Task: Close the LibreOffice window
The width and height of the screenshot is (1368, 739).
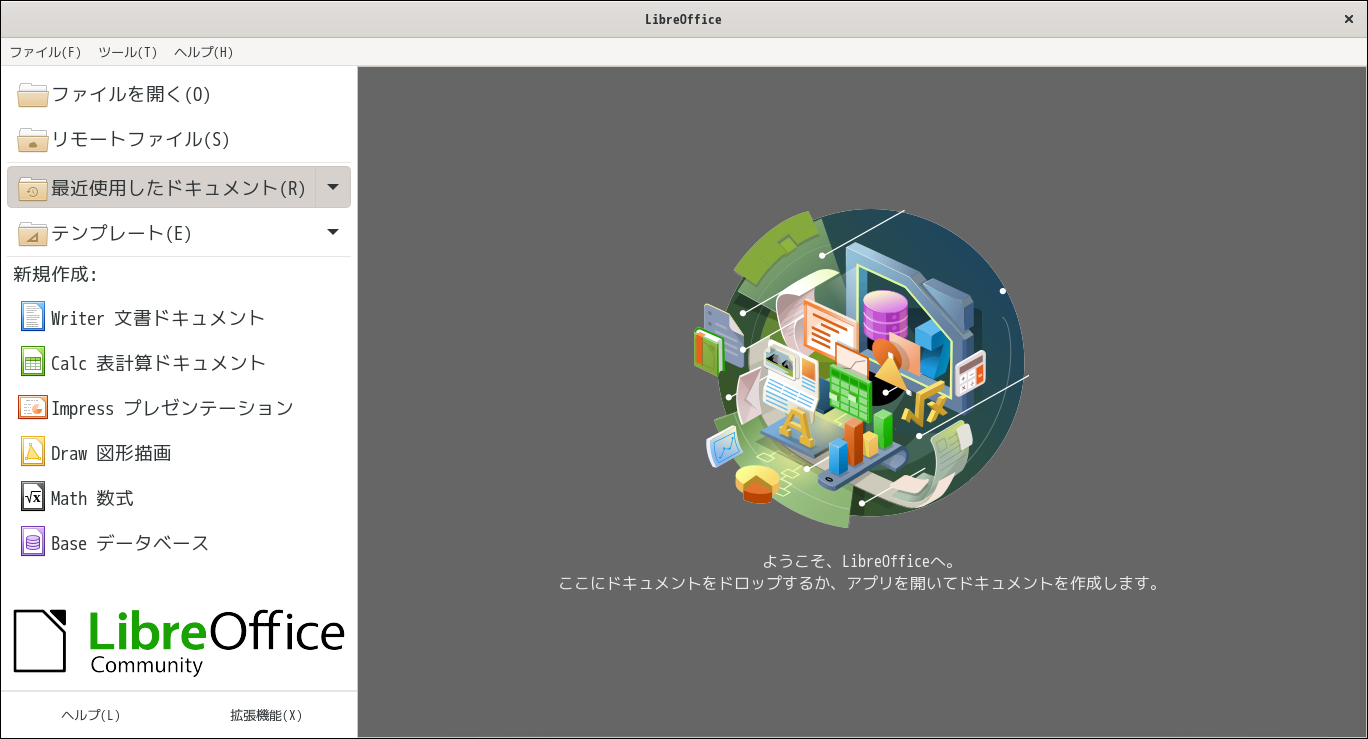Action: tap(1349, 19)
